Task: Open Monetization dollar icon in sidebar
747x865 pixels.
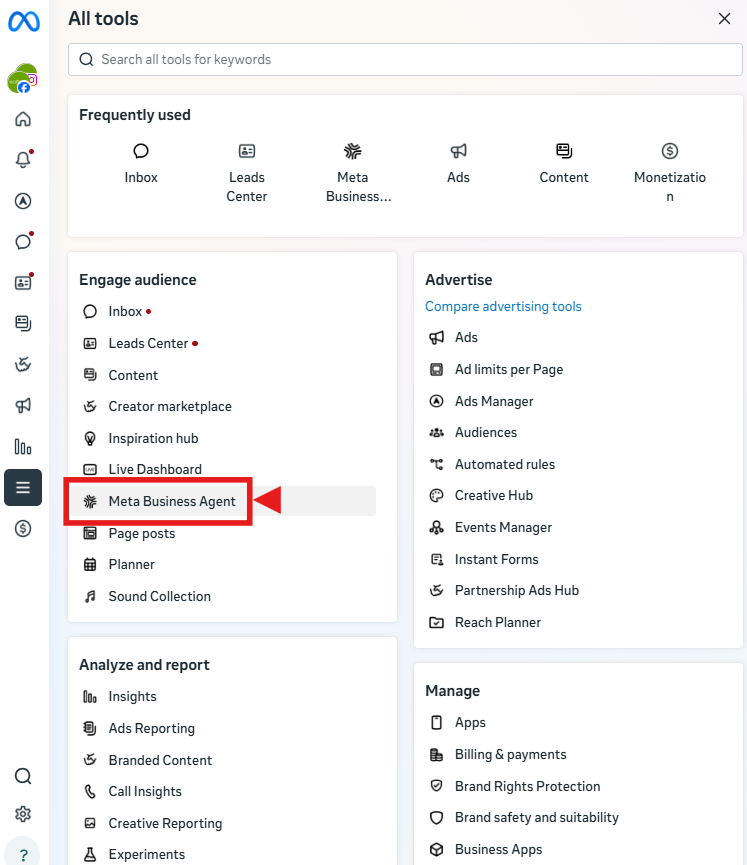Action: pos(23,528)
